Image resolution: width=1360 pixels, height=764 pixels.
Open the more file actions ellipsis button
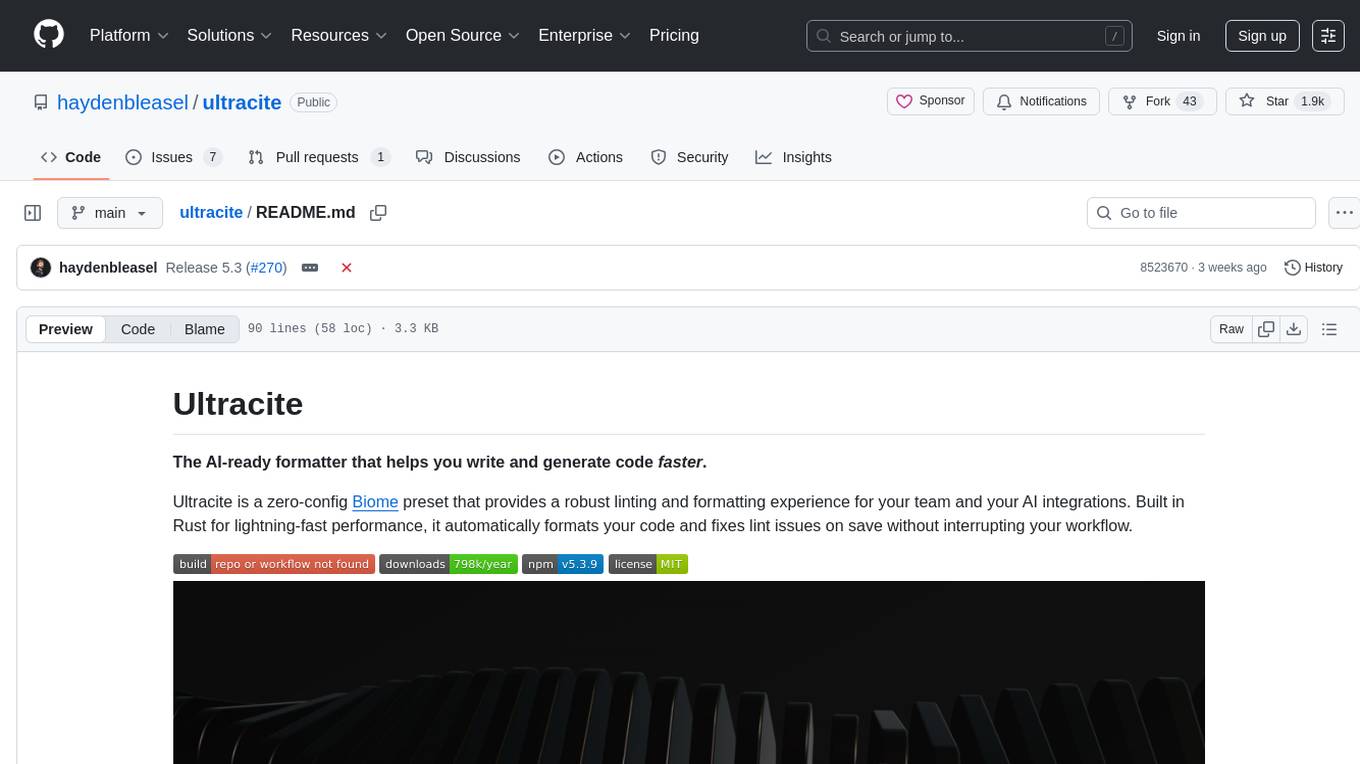1344,213
